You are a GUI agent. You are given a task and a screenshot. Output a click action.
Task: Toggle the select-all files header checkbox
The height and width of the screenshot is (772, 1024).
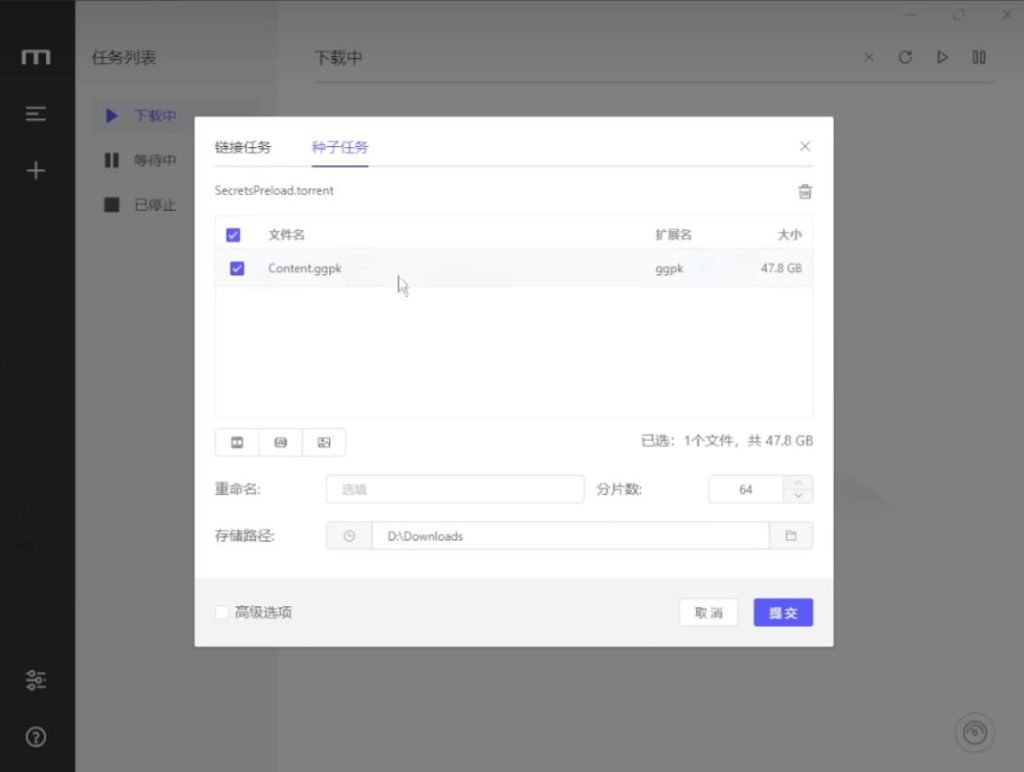[x=233, y=234]
